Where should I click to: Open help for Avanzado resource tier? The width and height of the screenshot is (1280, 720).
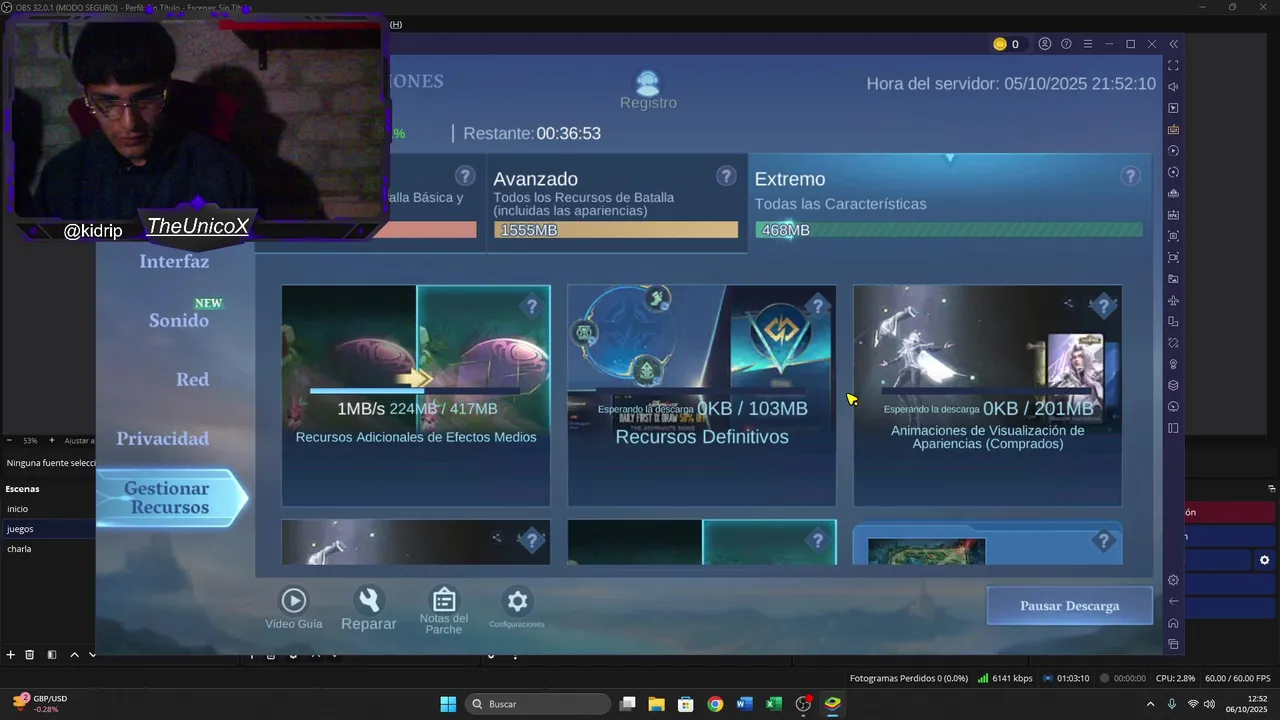coord(726,176)
